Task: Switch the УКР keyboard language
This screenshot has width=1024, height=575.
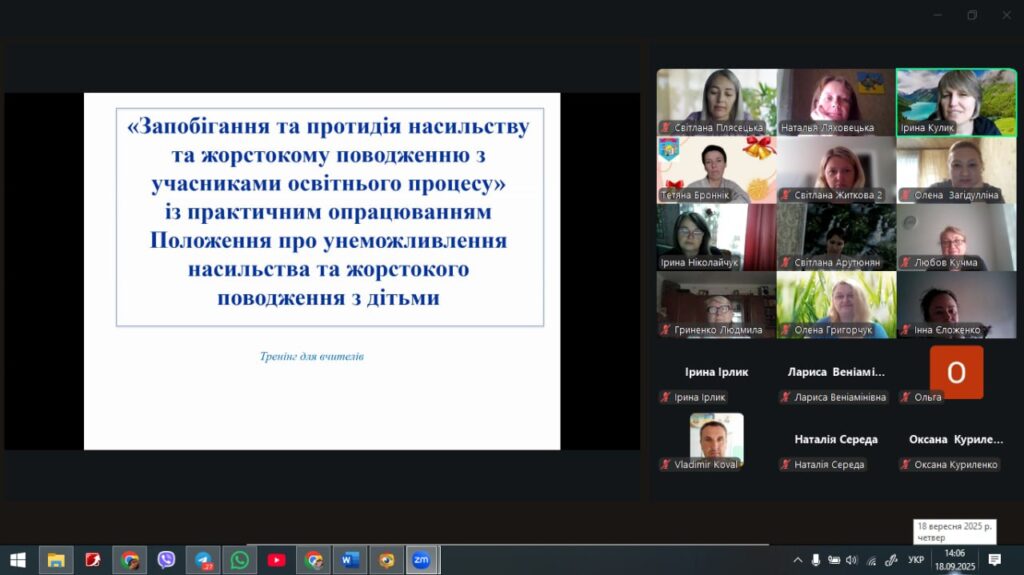Action: tap(916, 560)
